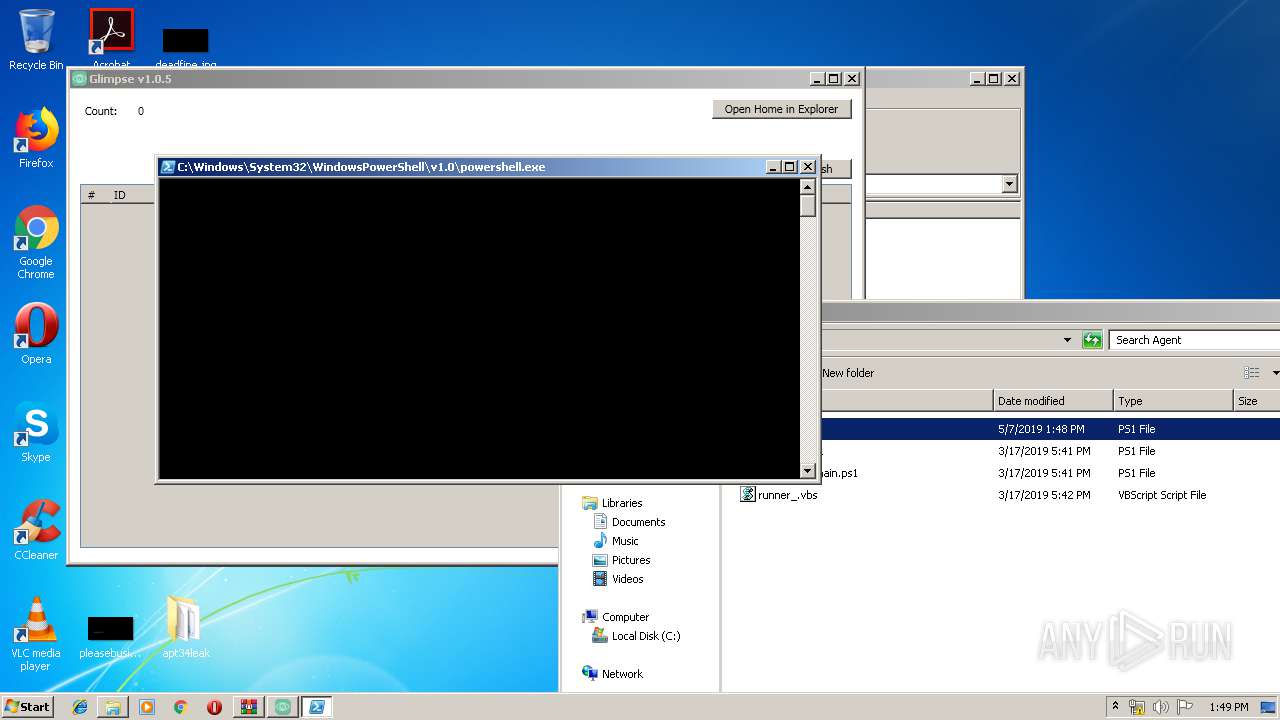Open the Firefox desktop shortcut

click(x=36, y=138)
